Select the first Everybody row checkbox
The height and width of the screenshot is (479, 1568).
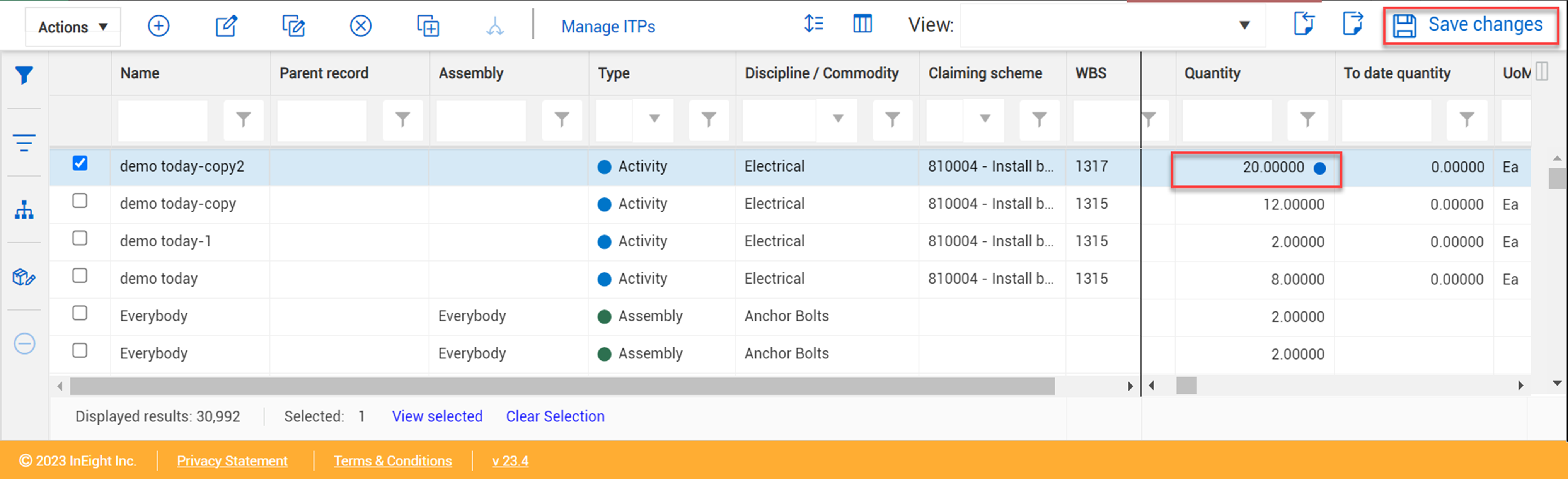click(x=80, y=313)
